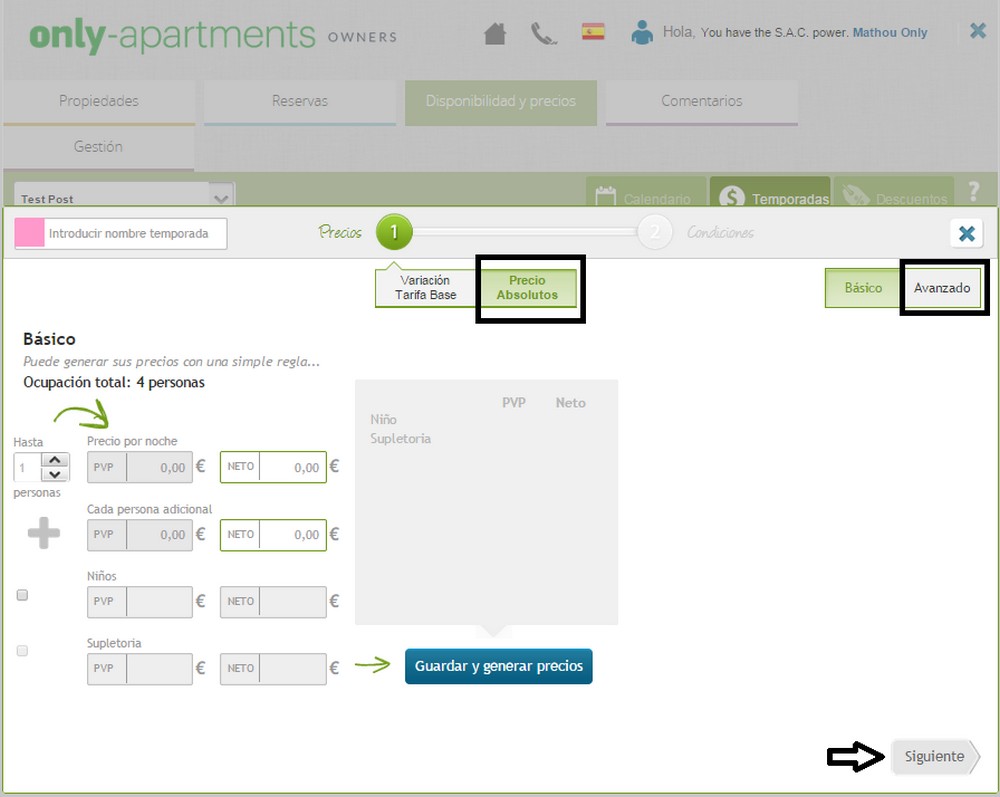
Task: Click the Siguiente button
Action: pos(934,757)
